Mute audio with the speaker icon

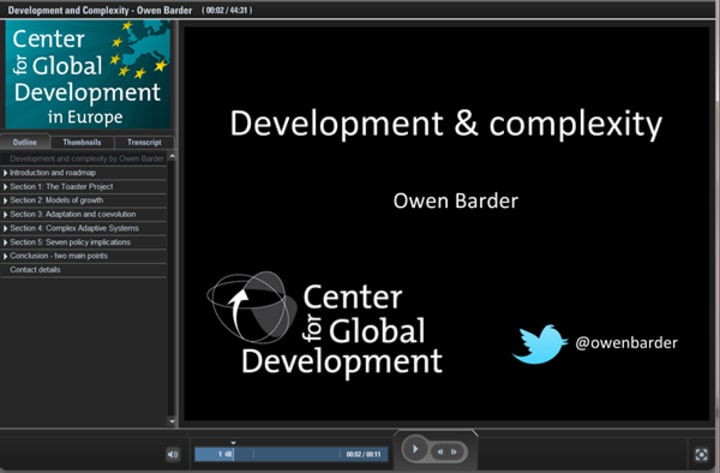click(x=173, y=455)
